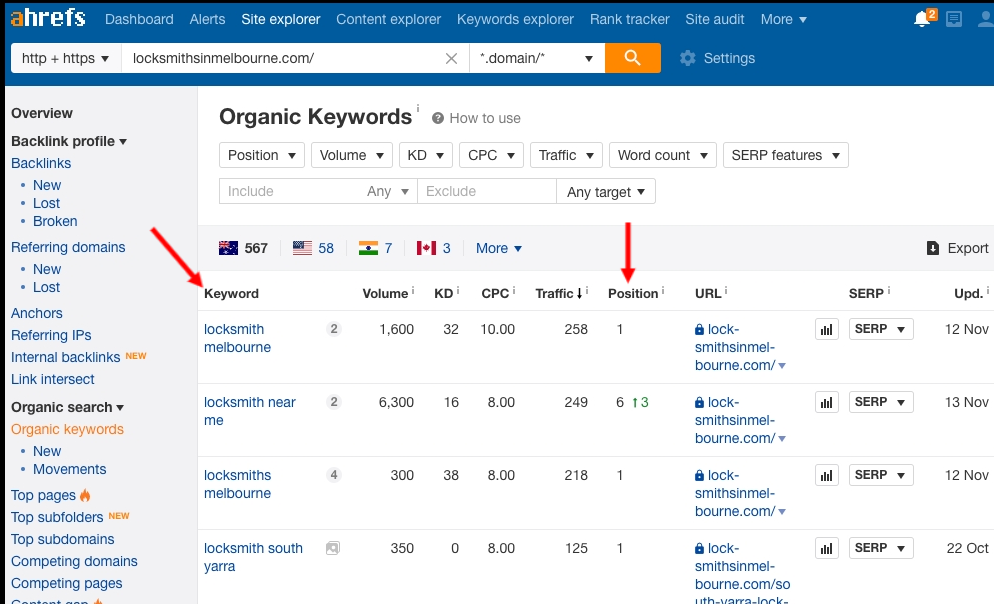Image resolution: width=994 pixels, height=604 pixels.
Task: Open the Traffic filter dropdown
Action: point(566,155)
